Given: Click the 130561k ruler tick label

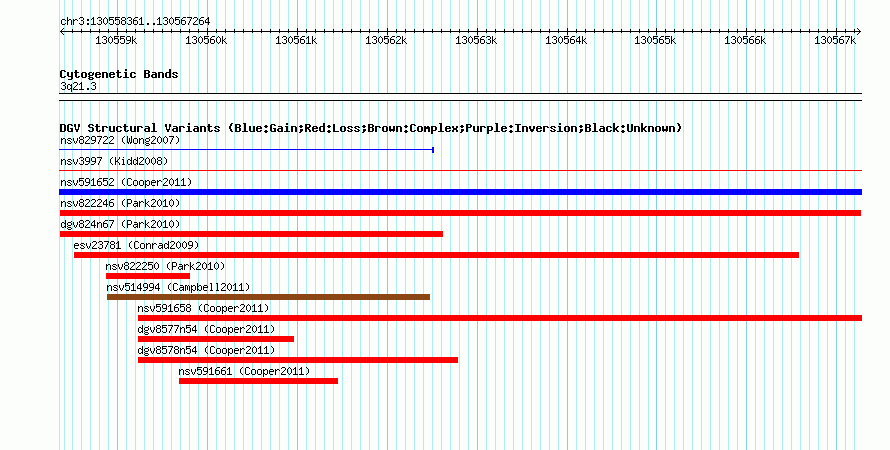Looking at the screenshot, I should coord(296,40).
